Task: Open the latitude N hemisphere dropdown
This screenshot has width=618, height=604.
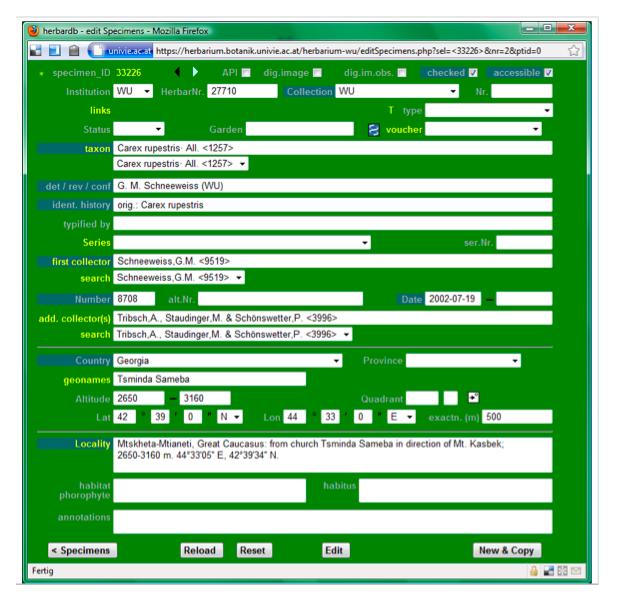Action: click(x=229, y=417)
